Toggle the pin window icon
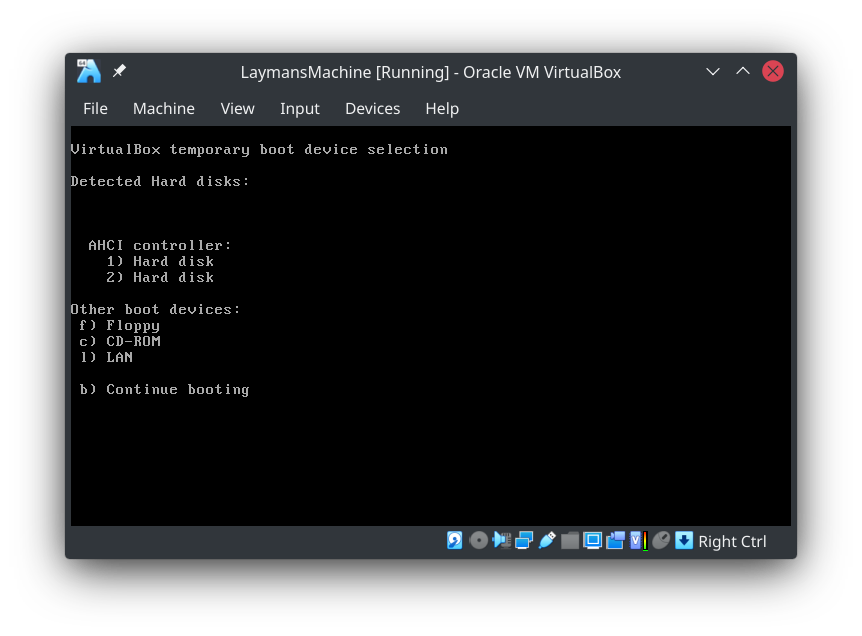This screenshot has width=862, height=636. click(x=119, y=71)
